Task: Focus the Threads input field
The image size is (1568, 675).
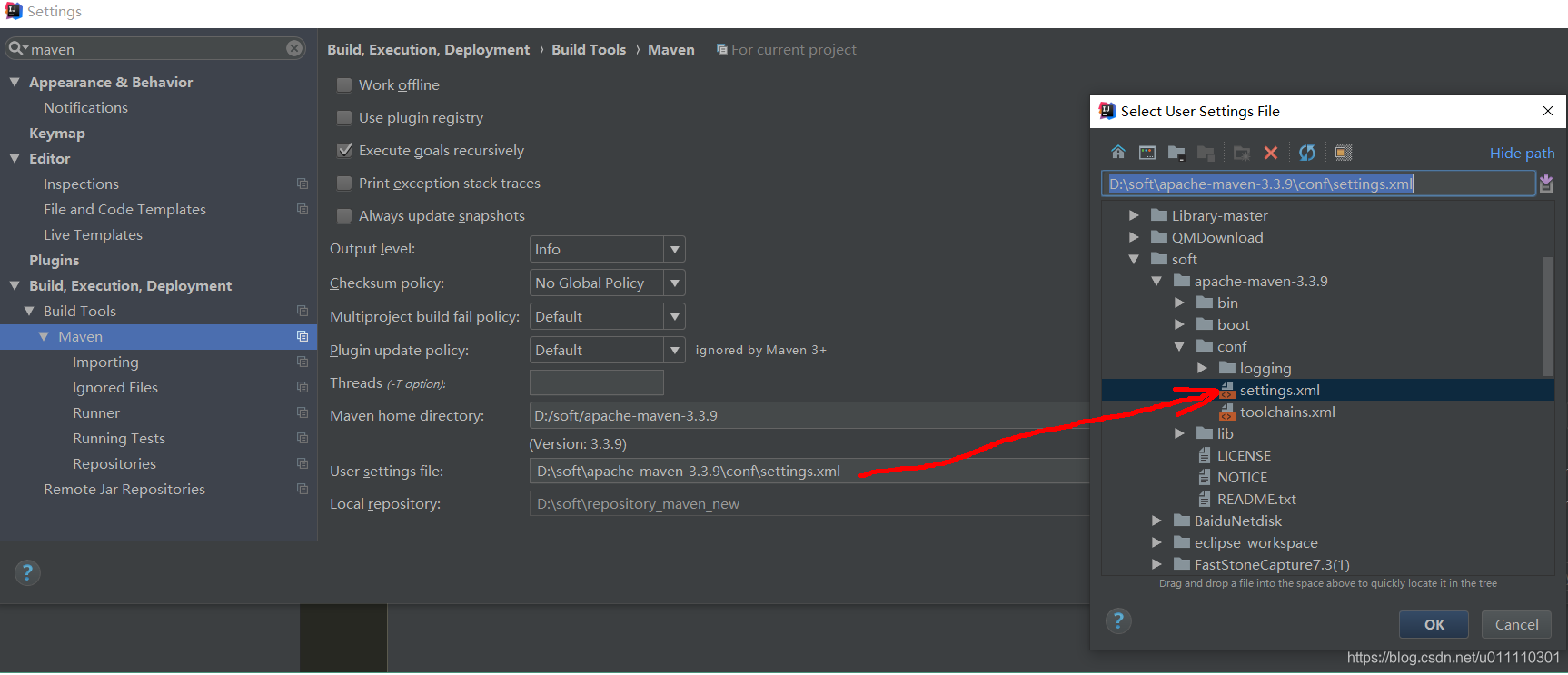Action: point(597,382)
